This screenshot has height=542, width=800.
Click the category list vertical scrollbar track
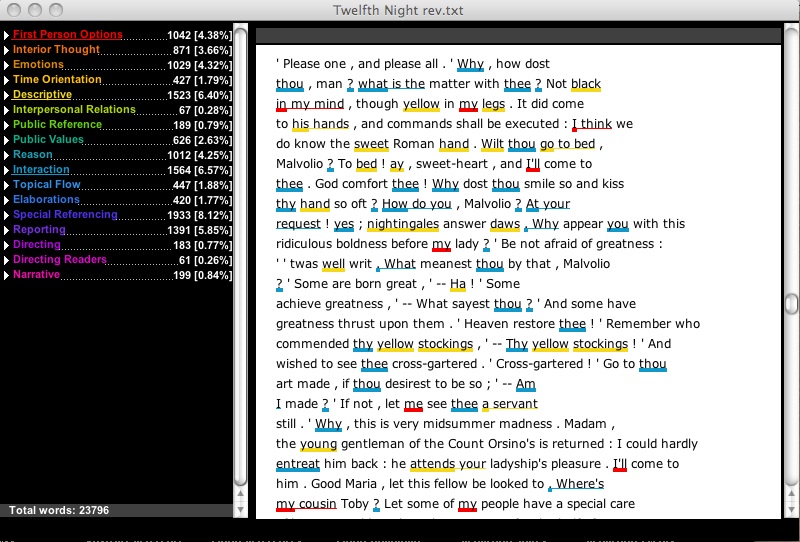point(240,255)
